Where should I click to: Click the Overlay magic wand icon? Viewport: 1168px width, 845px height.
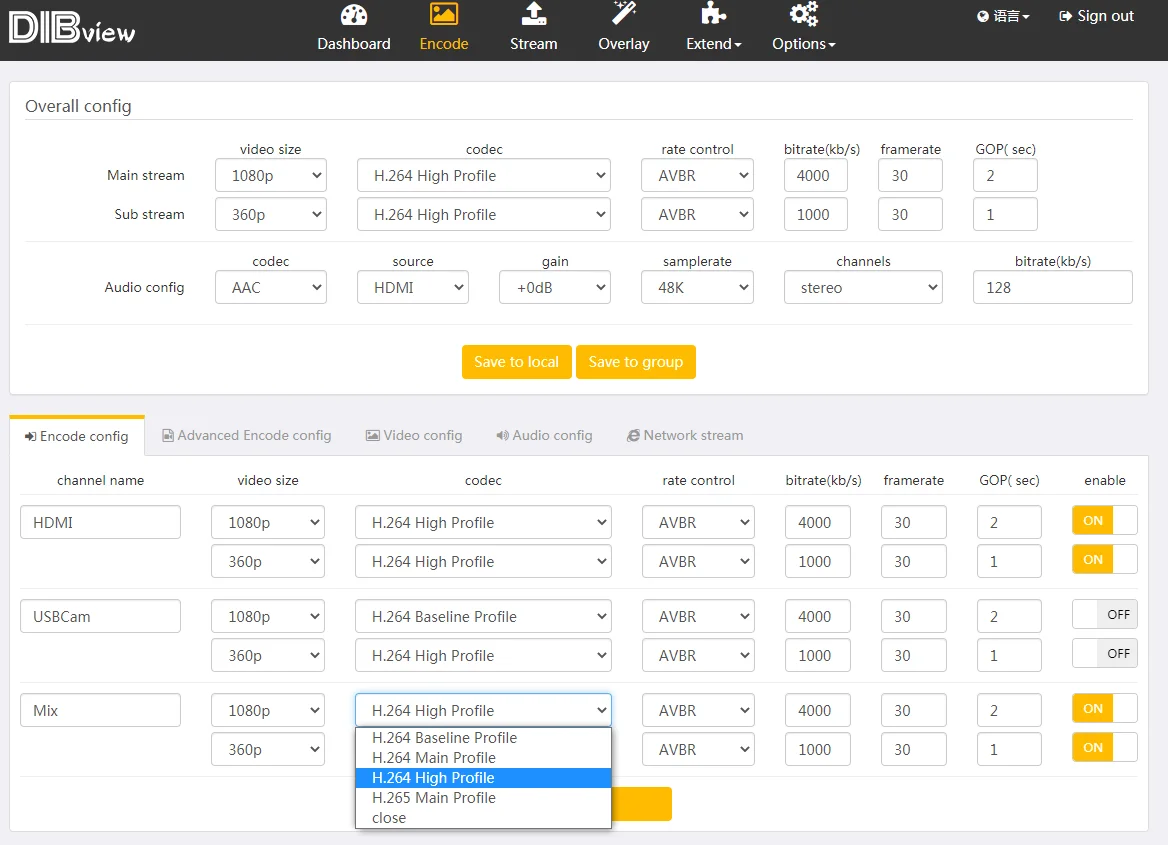click(624, 14)
